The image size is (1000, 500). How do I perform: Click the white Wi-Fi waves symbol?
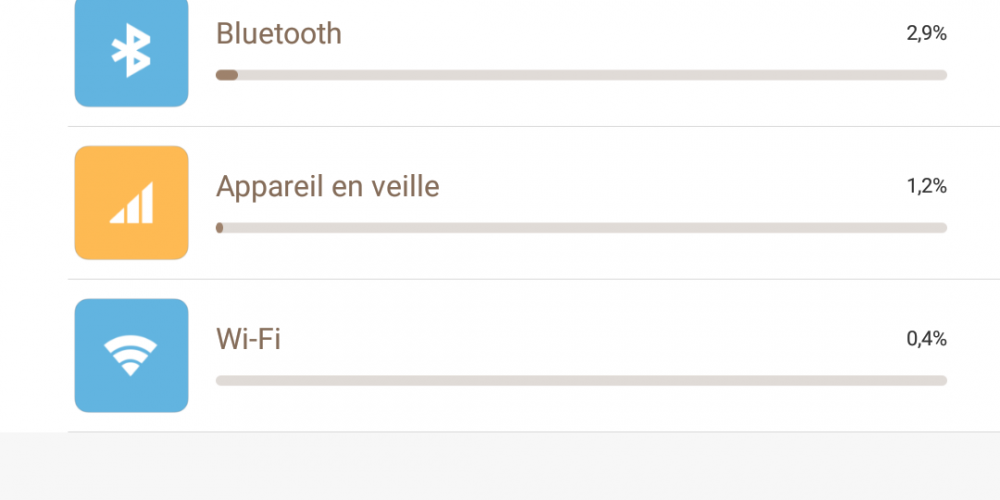click(131, 355)
